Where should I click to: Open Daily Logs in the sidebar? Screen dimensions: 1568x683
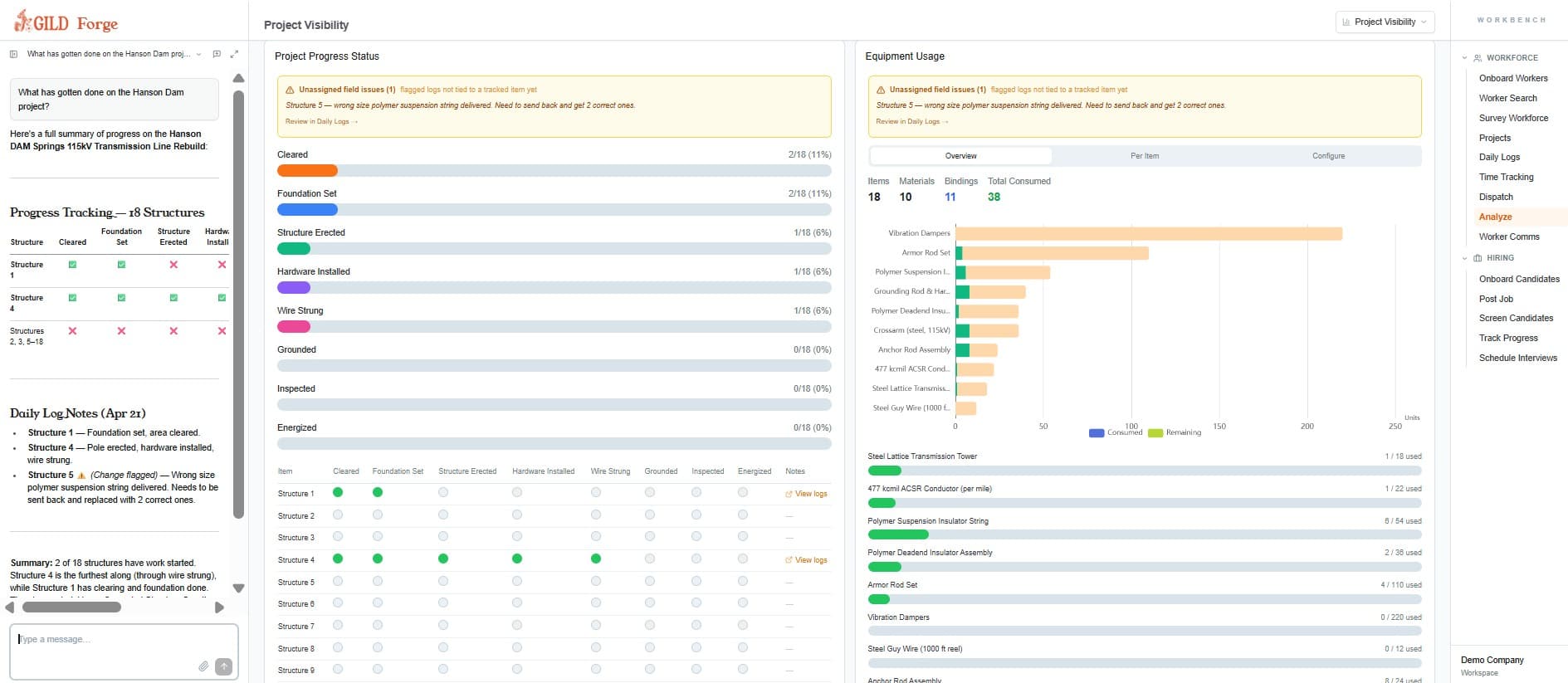[1499, 157]
